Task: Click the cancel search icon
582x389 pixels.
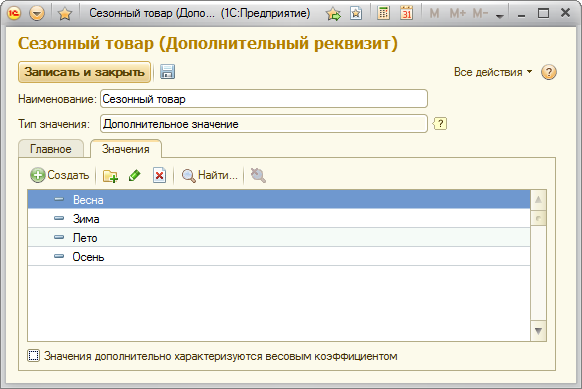Action: coord(258,175)
